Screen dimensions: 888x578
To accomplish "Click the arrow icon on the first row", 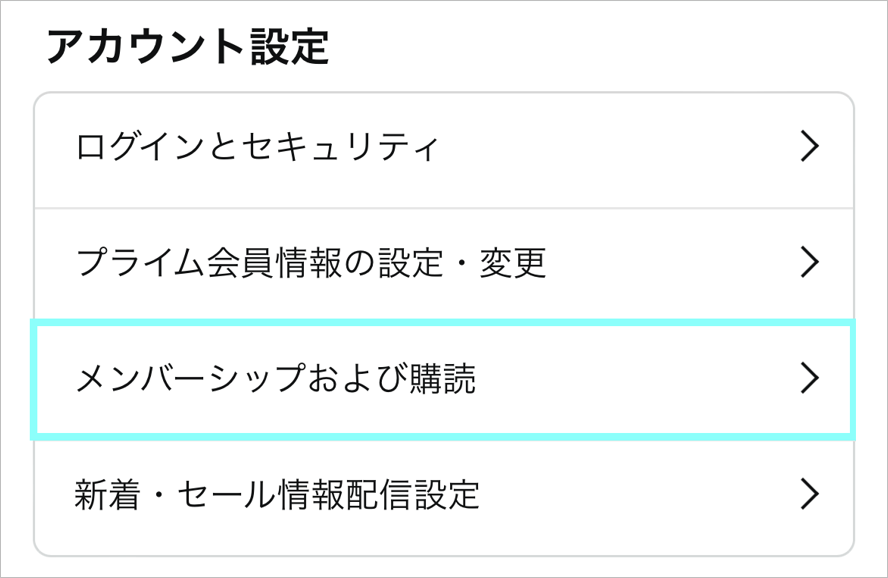I will point(811,147).
